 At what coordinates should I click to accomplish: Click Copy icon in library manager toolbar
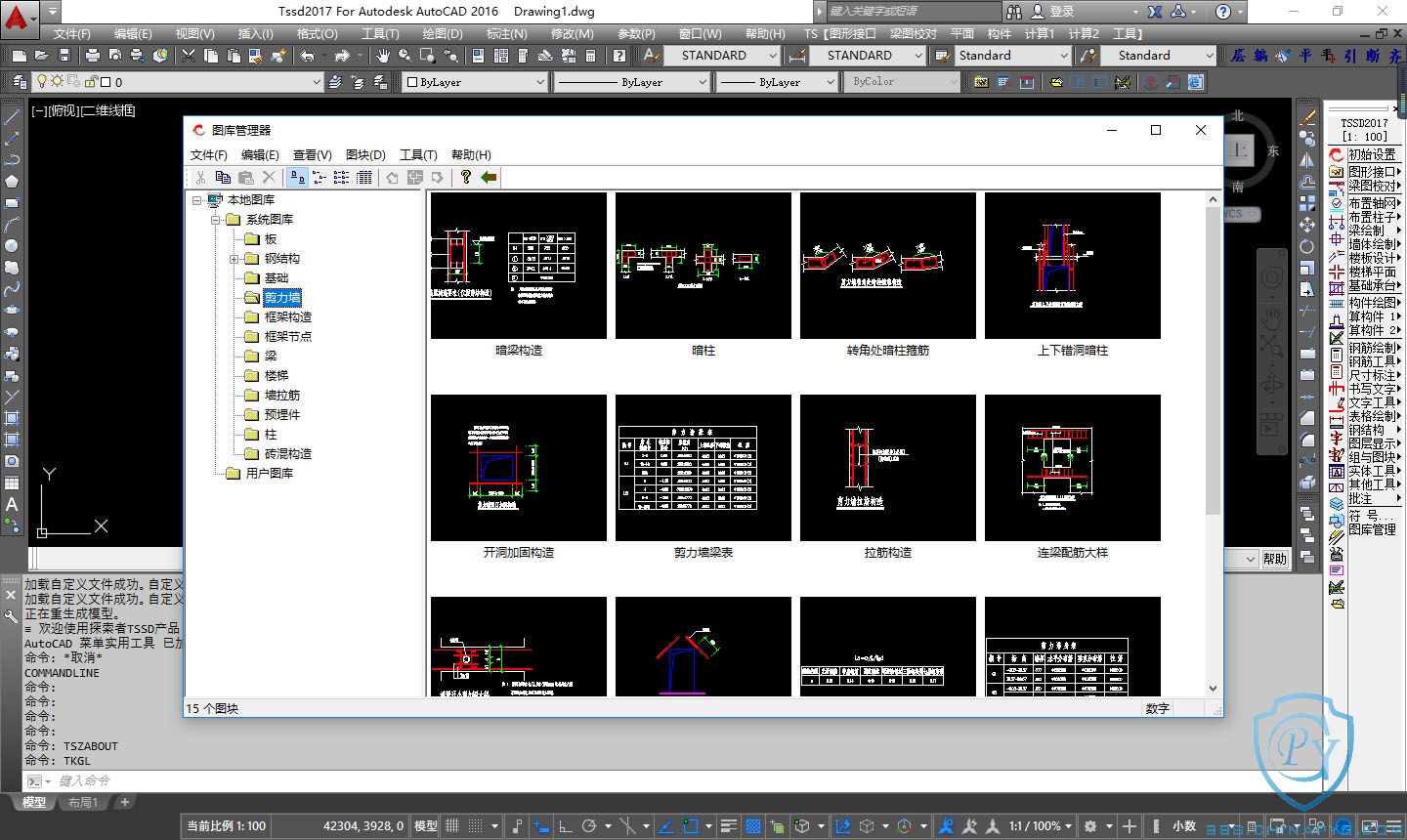(x=223, y=178)
